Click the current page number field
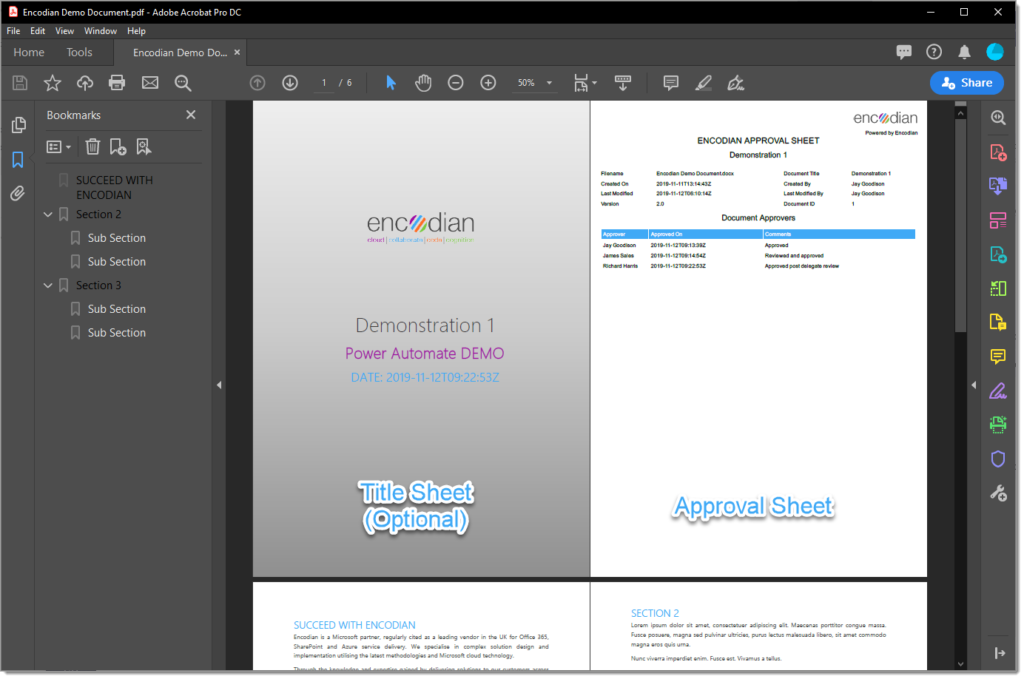The width and height of the screenshot is (1024, 679). click(323, 83)
